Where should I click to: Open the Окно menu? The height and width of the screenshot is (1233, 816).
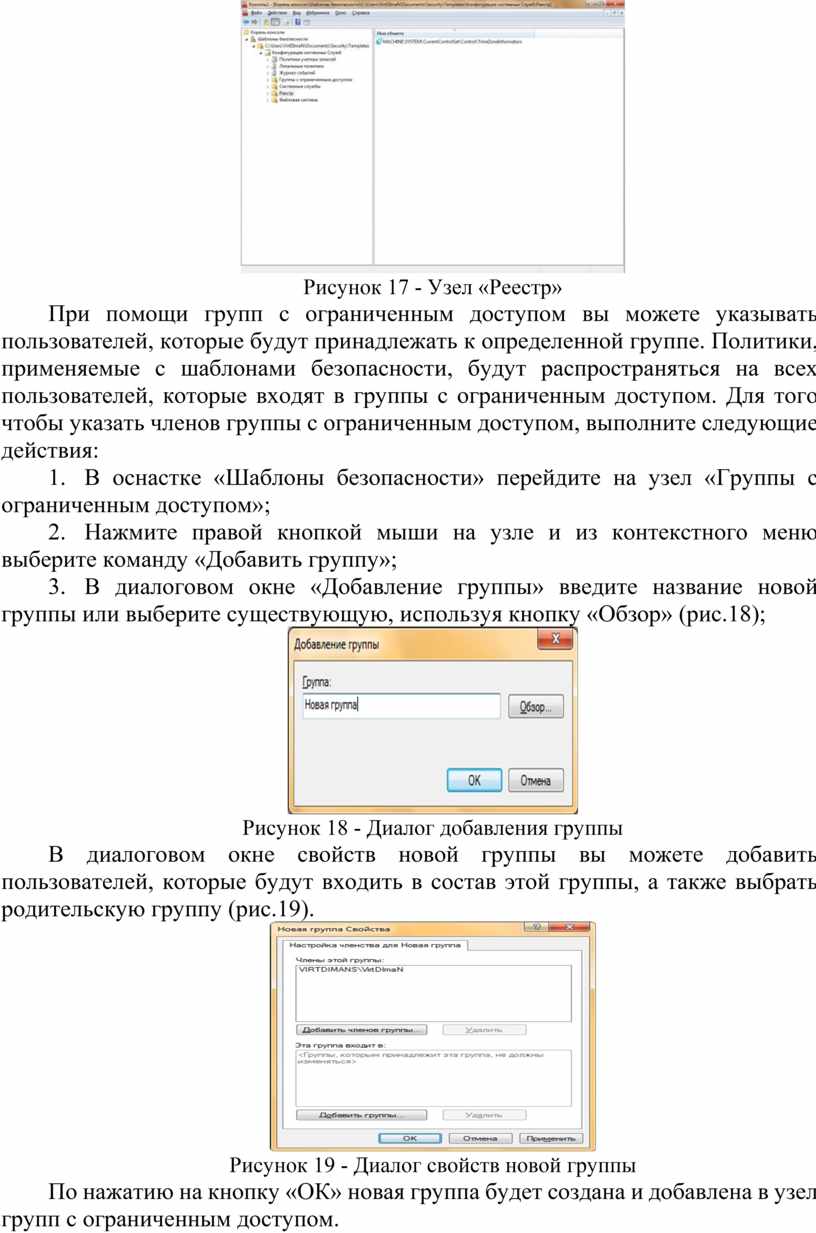tap(341, 13)
